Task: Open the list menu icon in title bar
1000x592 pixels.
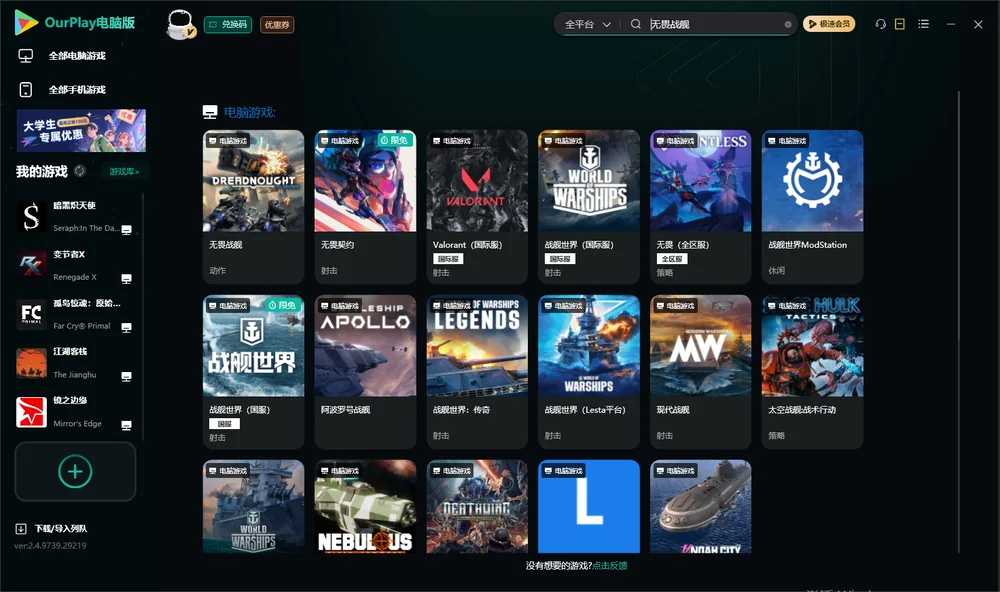Action: click(923, 24)
